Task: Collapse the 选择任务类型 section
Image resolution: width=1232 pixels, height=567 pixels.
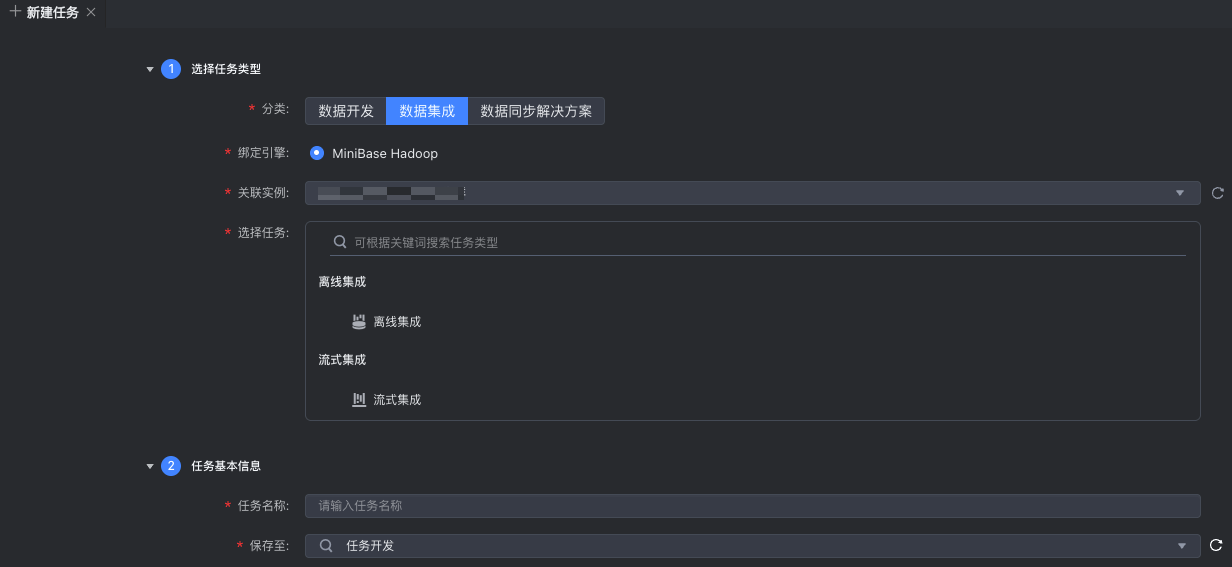Action: [150, 69]
